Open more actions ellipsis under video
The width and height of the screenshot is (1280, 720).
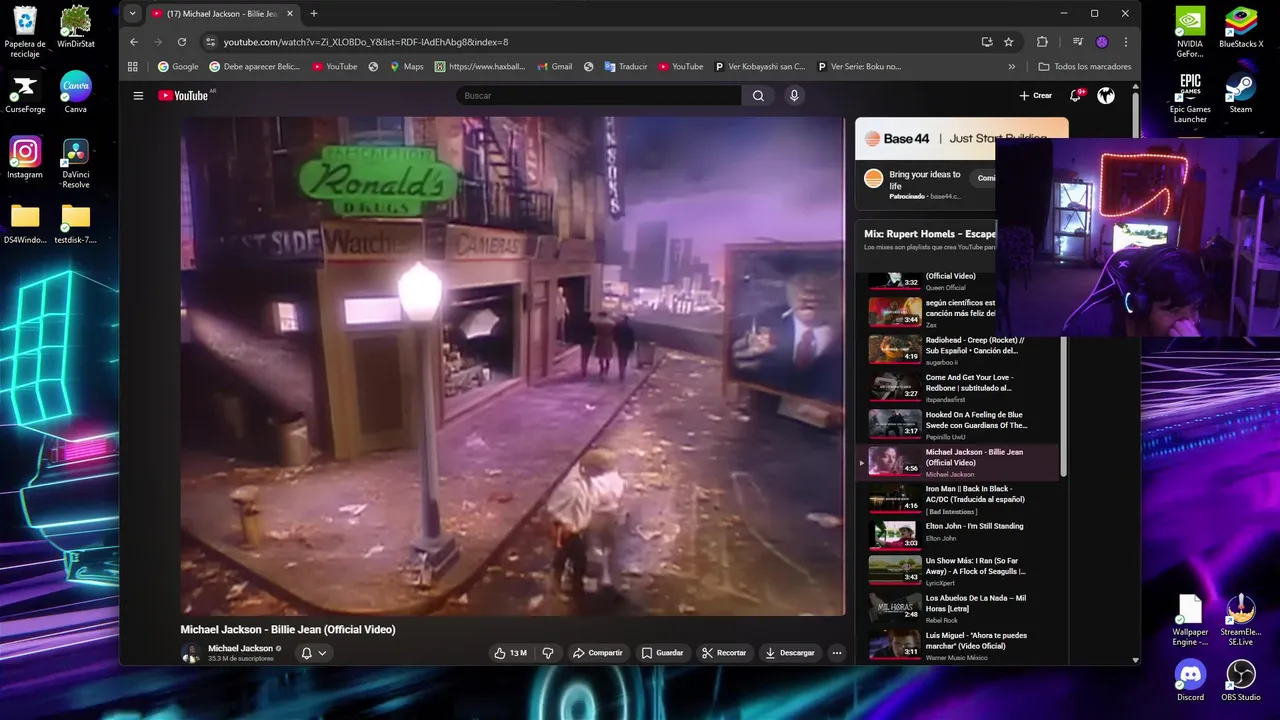tap(837, 653)
